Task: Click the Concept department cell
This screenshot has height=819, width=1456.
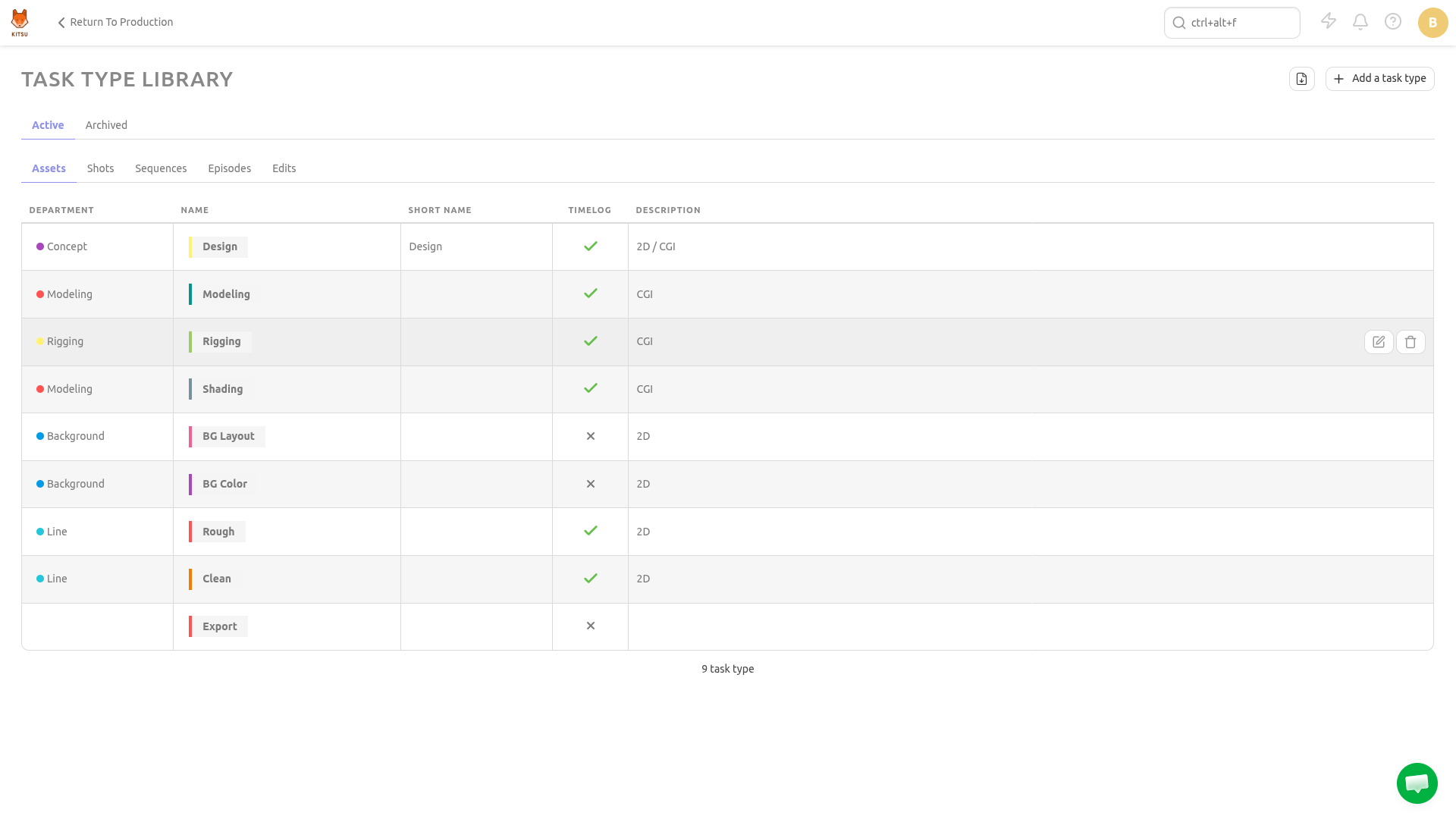Action: pyautogui.click(x=97, y=246)
